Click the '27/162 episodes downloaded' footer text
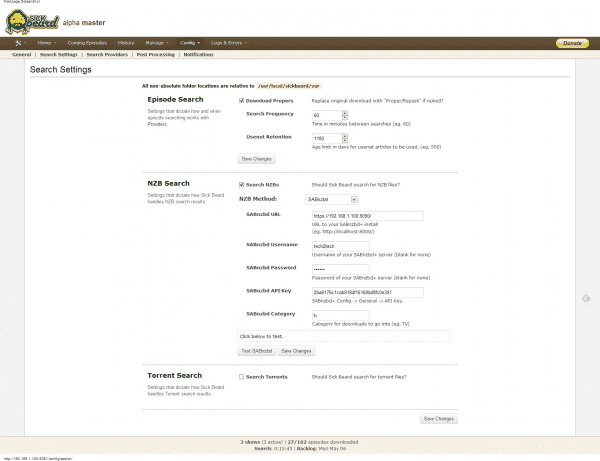The height and width of the screenshot is (461, 600). (x=323, y=442)
